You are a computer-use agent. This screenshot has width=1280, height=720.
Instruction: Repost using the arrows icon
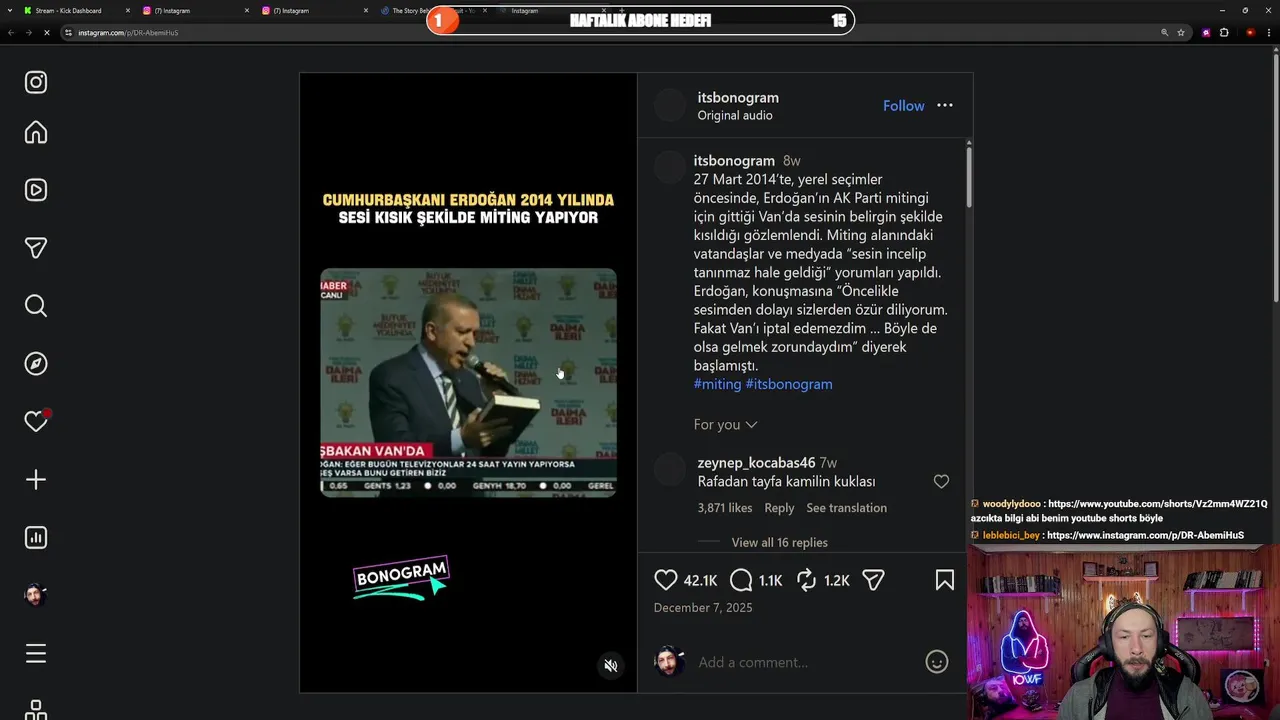coord(806,580)
